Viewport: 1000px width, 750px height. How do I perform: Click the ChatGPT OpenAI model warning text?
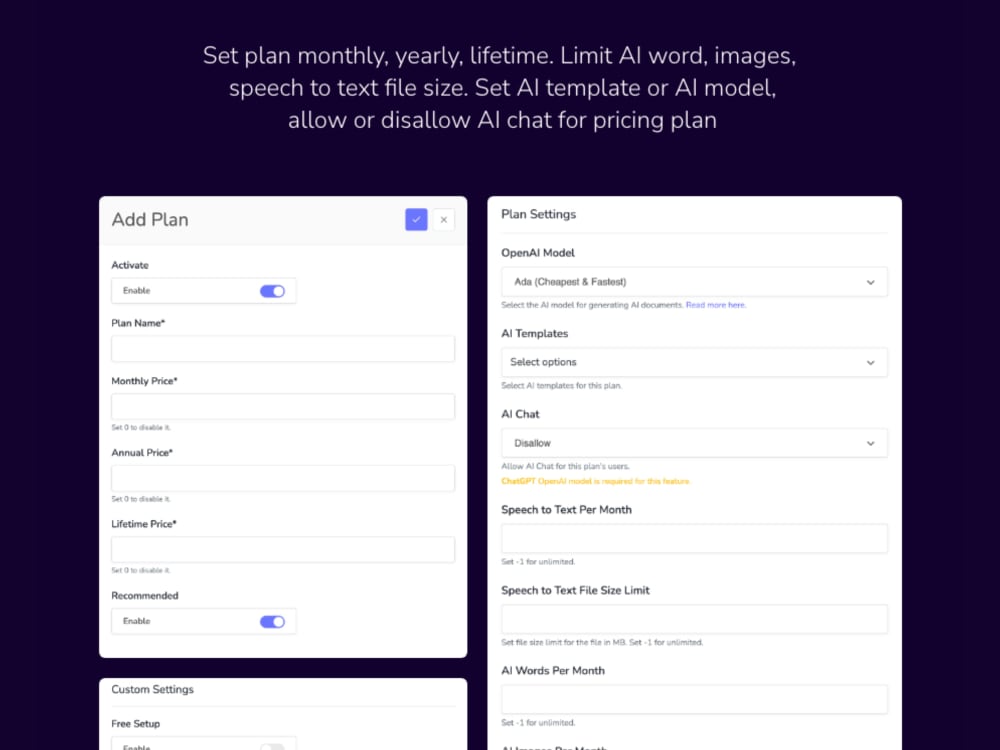[x=597, y=481]
